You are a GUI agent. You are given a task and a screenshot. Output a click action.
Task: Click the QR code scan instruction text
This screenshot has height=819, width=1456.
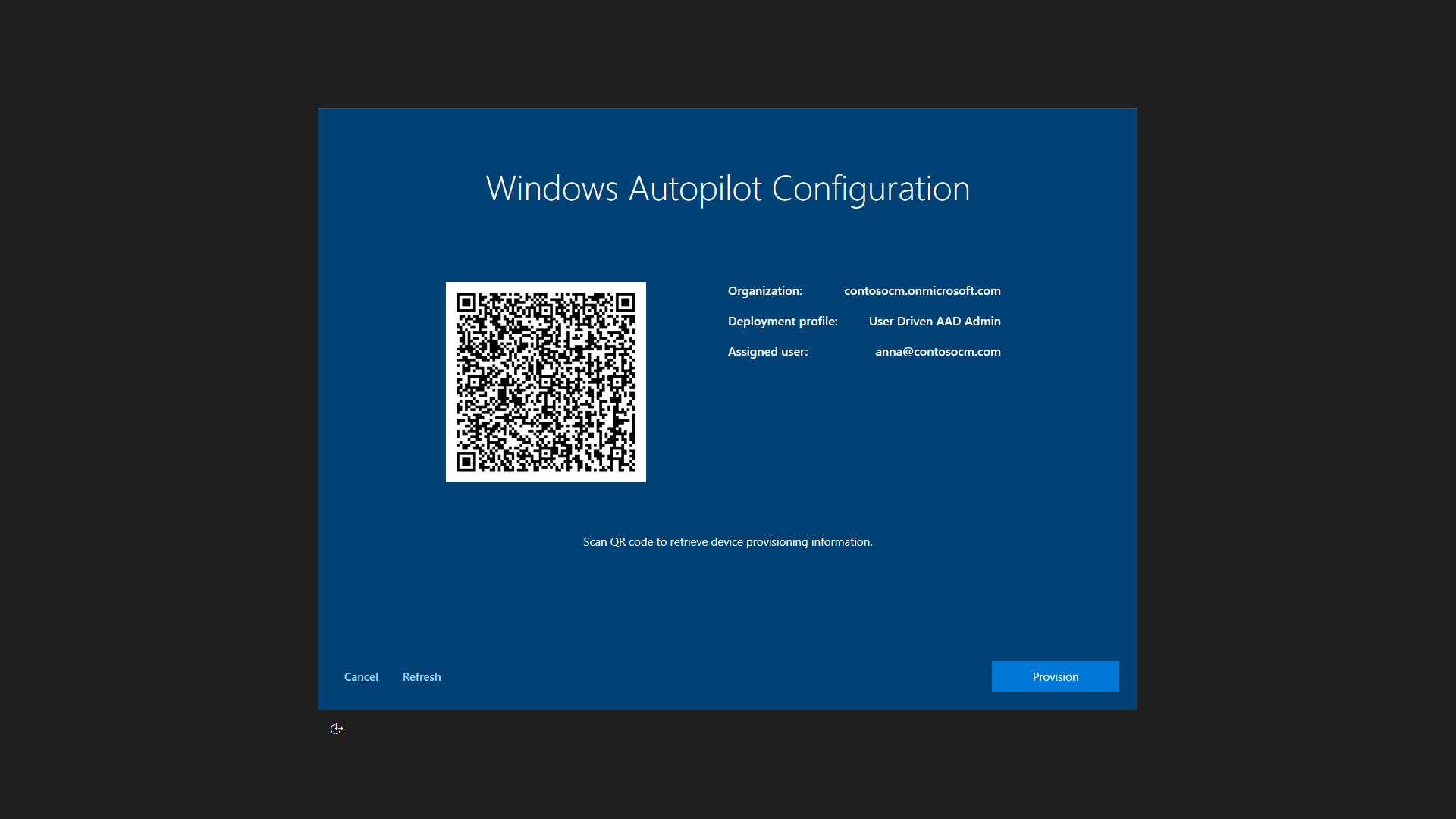pyautogui.click(x=727, y=541)
